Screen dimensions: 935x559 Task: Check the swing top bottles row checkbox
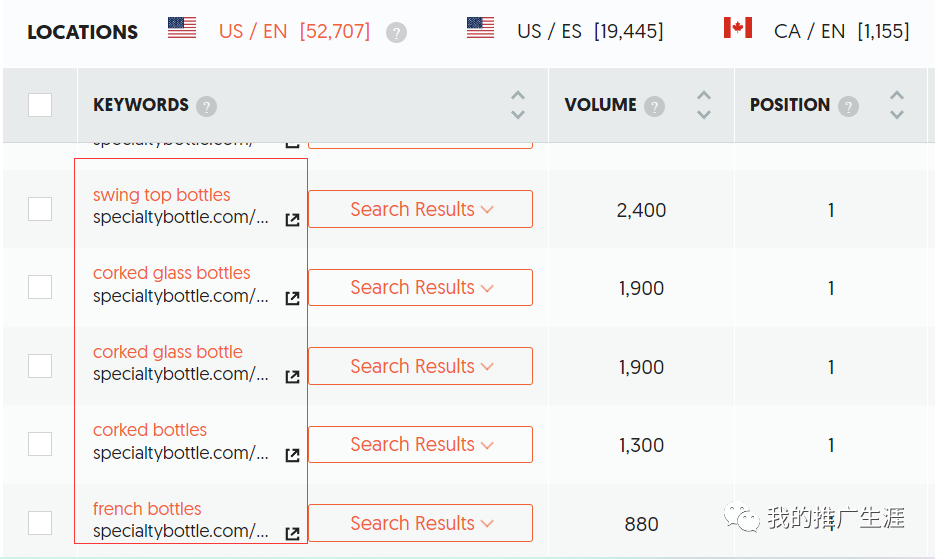tap(40, 209)
